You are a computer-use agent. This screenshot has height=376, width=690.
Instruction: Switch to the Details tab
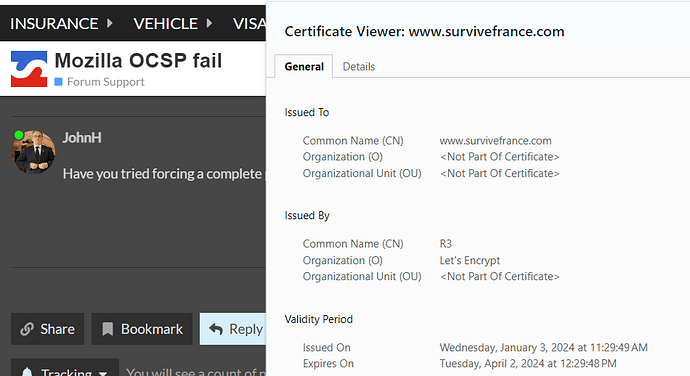pos(359,66)
